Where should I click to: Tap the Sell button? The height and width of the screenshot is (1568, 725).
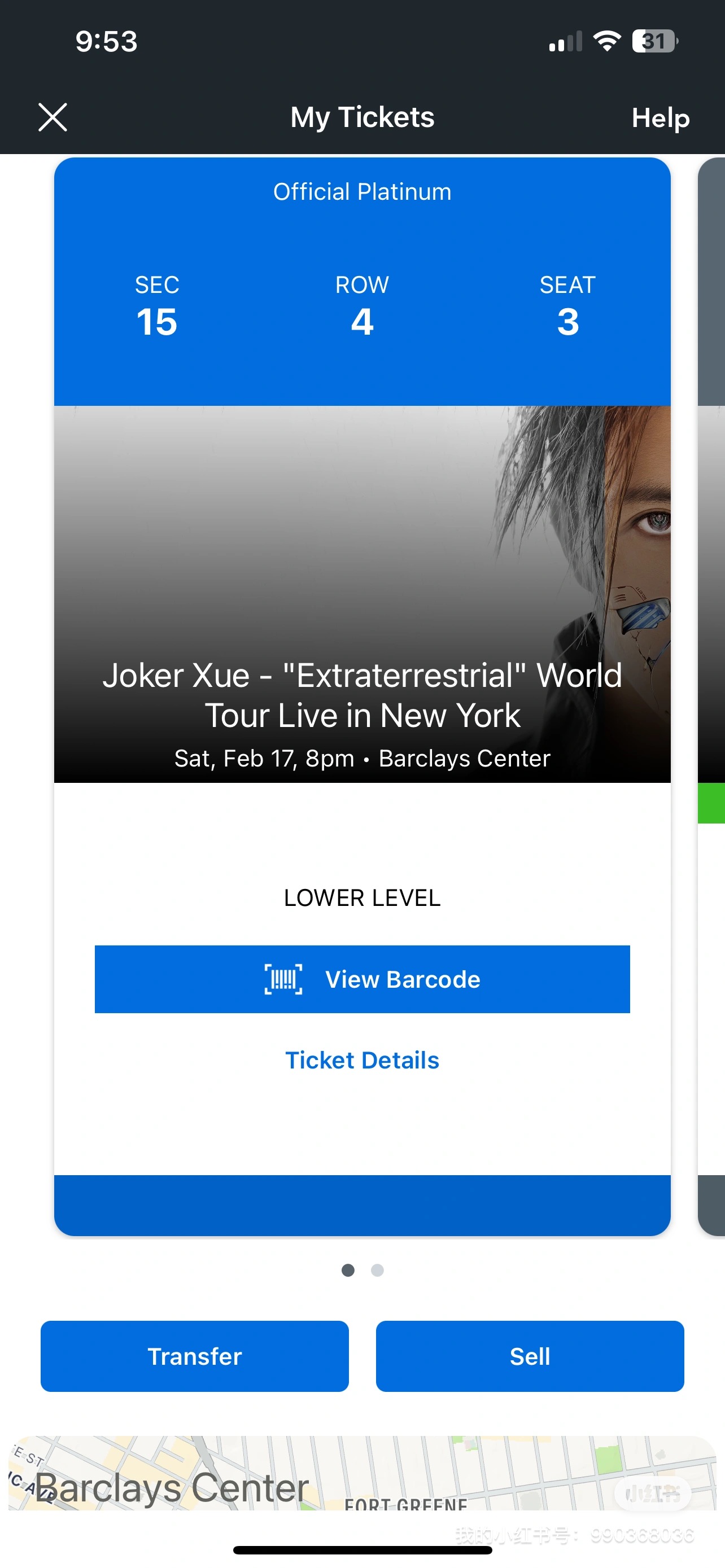point(530,1356)
